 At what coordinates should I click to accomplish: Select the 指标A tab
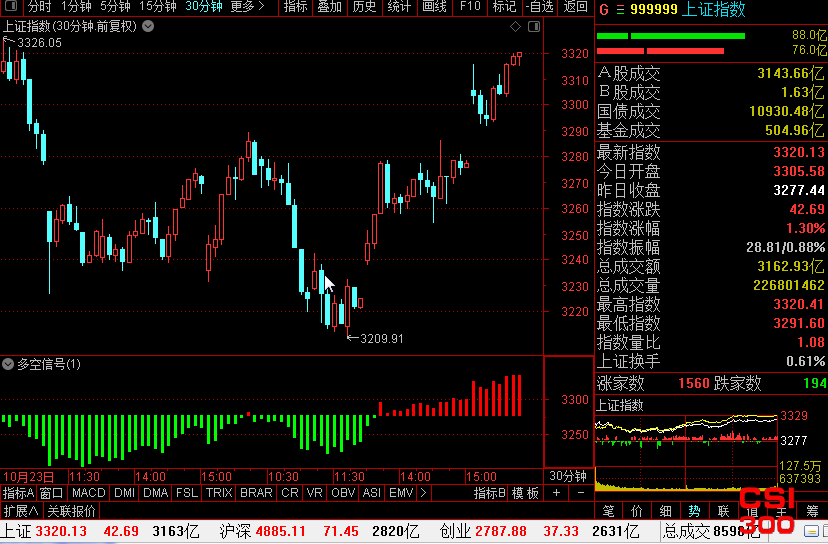click(18, 493)
